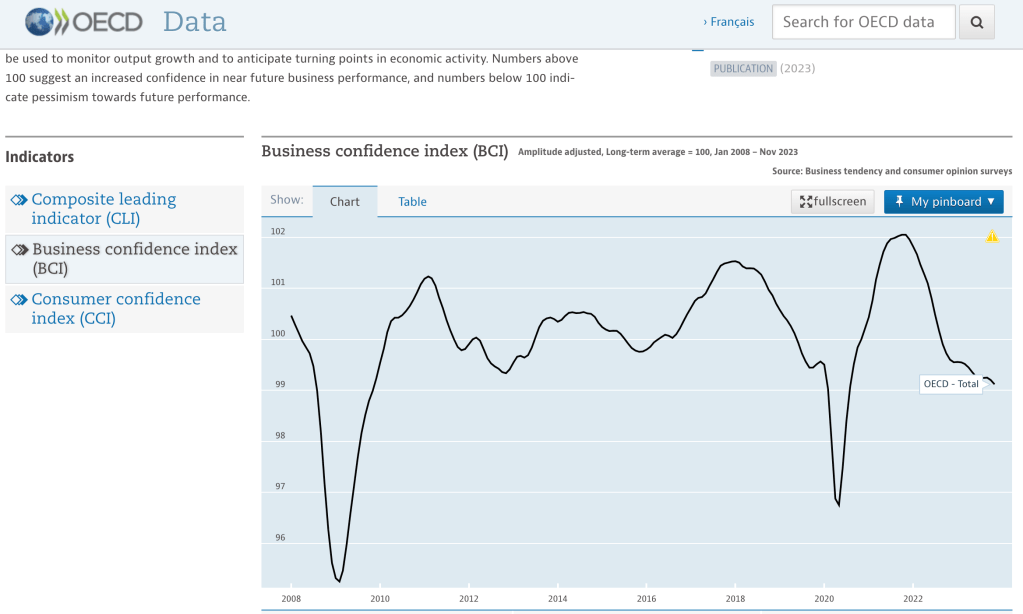Image resolution: width=1023 pixels, height=614 pixels.
Task: Click the diamond icon beside Business confidence index
Action: click(x=20, y=249)
